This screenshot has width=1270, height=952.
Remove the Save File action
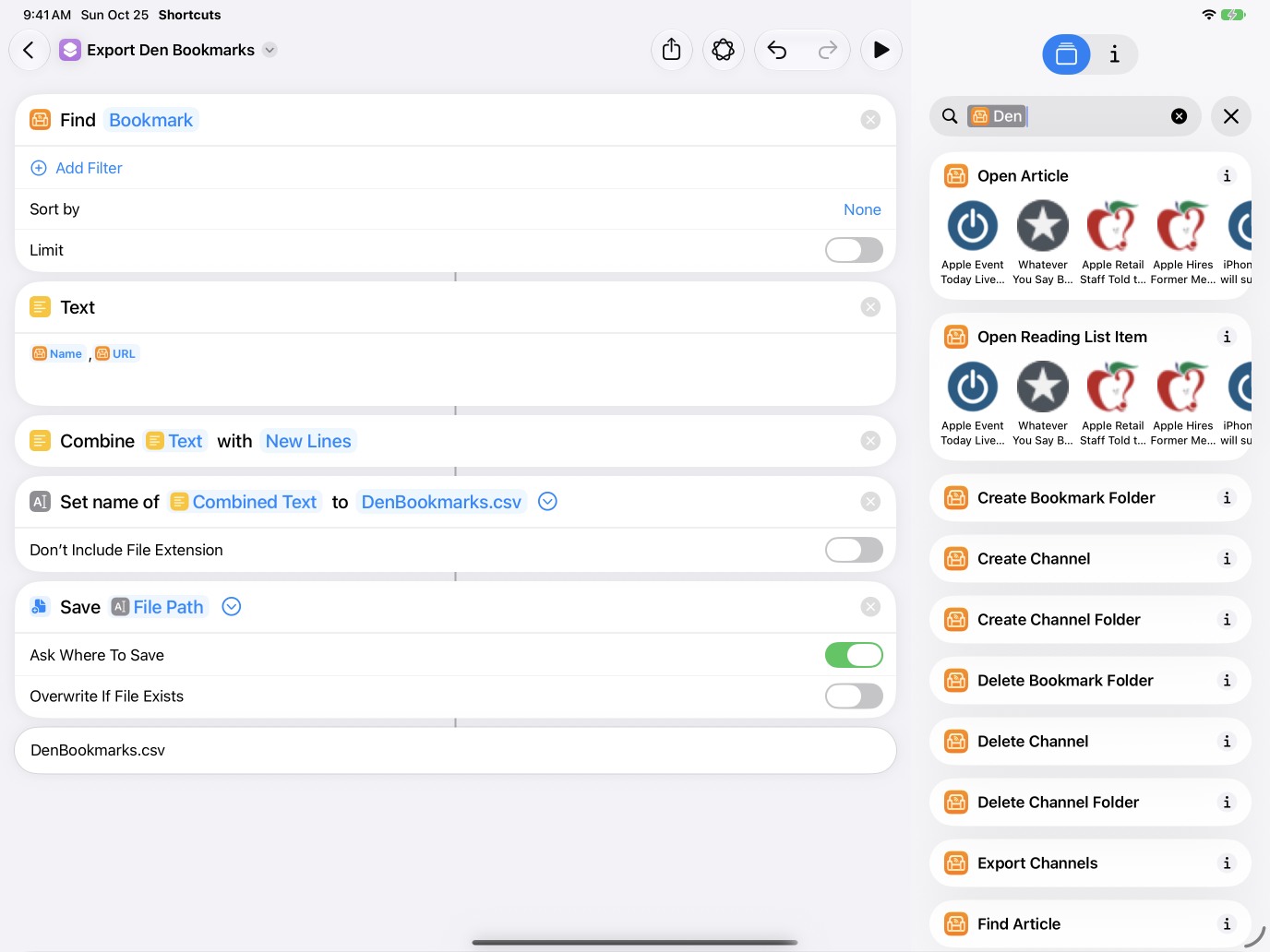[x=870, y=607]
